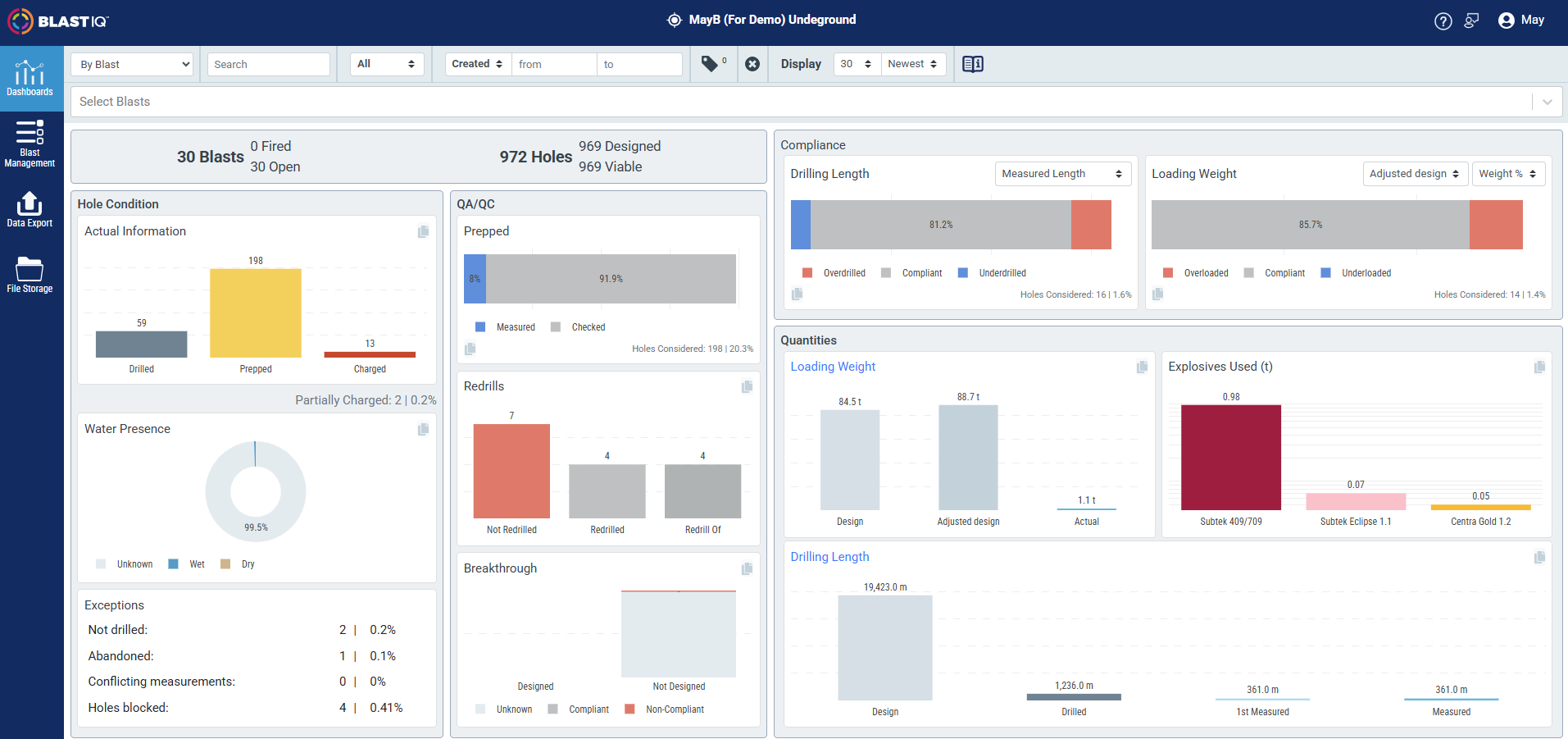Toggle Non-Compliant legend in Breakthrough
Screen dimensions: 1568x739
pos(665,709)
